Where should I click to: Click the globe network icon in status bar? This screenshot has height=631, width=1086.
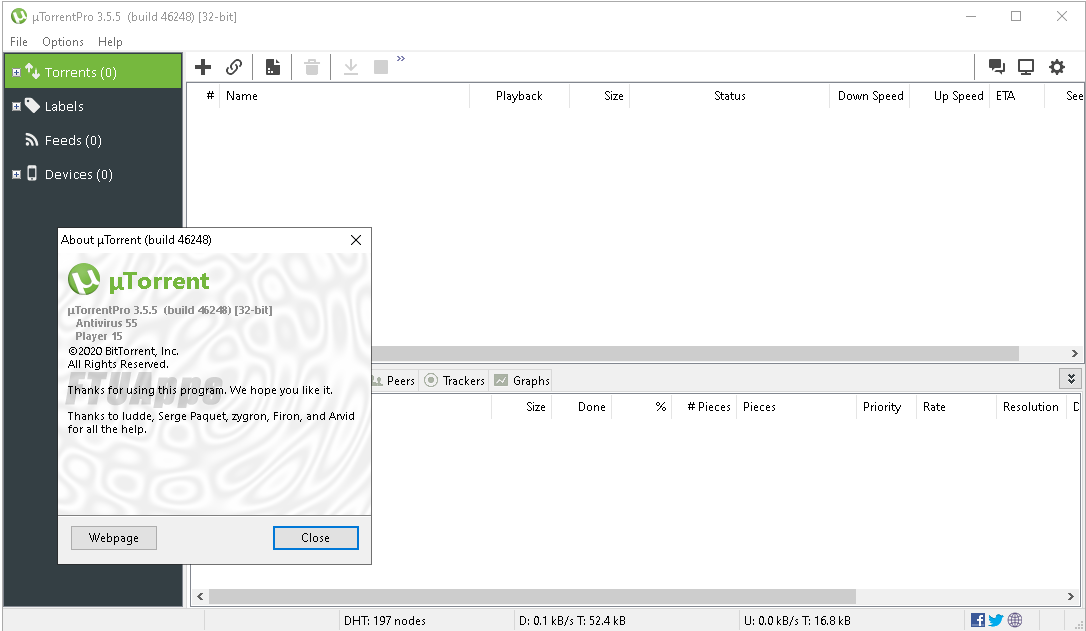1015,620
